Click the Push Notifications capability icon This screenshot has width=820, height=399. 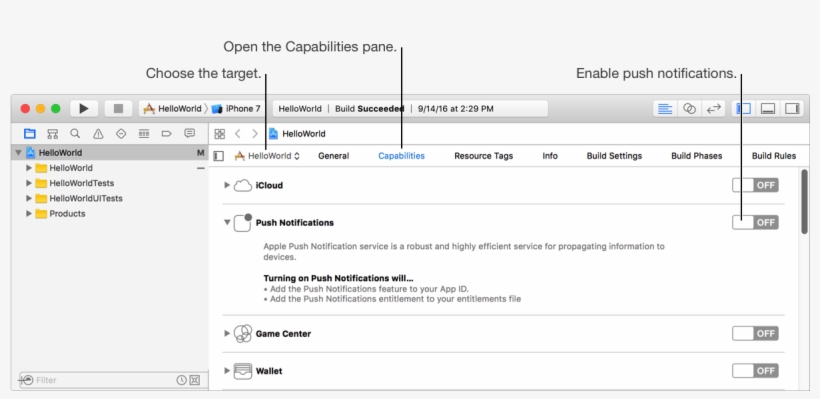point(243,222)
